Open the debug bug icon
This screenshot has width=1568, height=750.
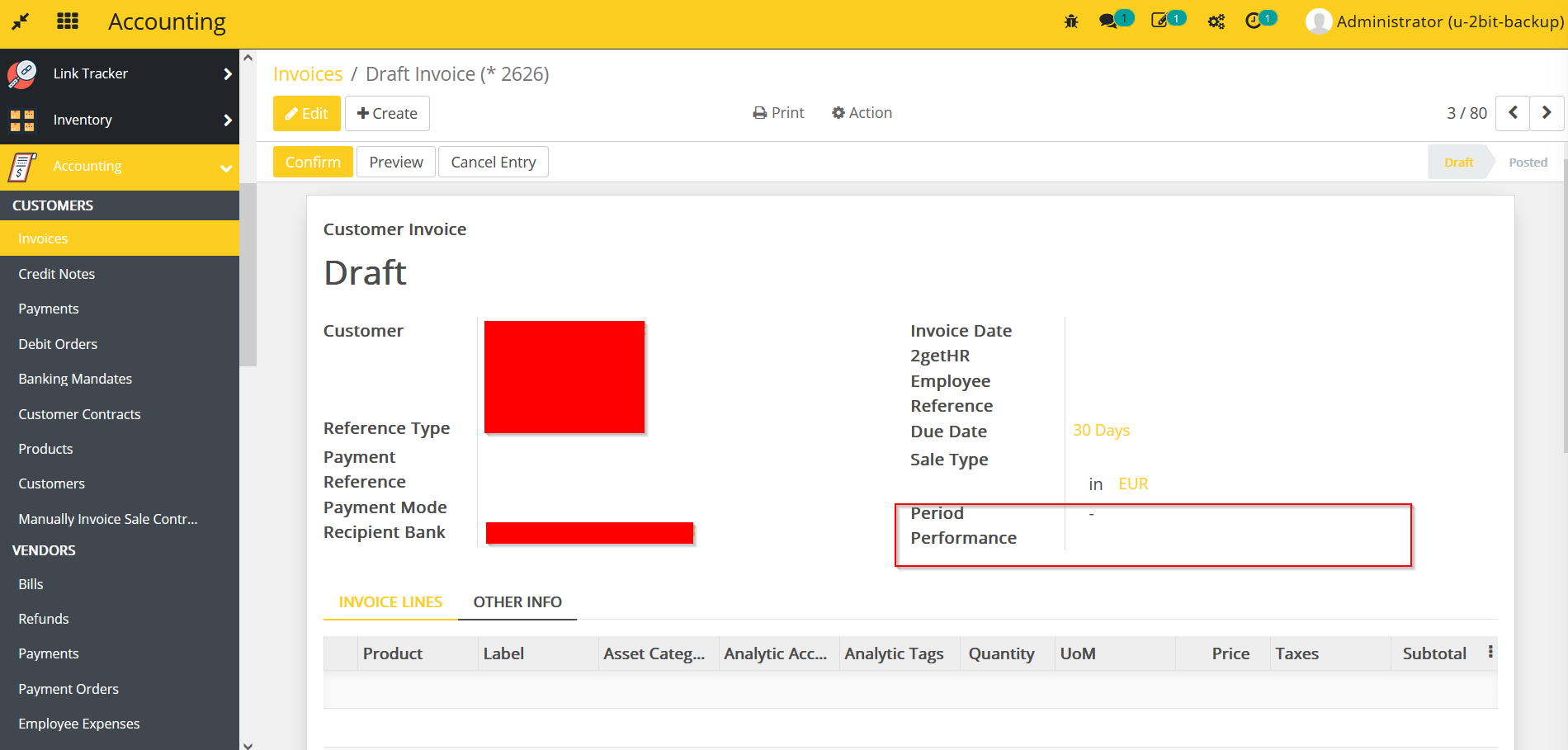pyautogui.click(x=1071, y=21)
